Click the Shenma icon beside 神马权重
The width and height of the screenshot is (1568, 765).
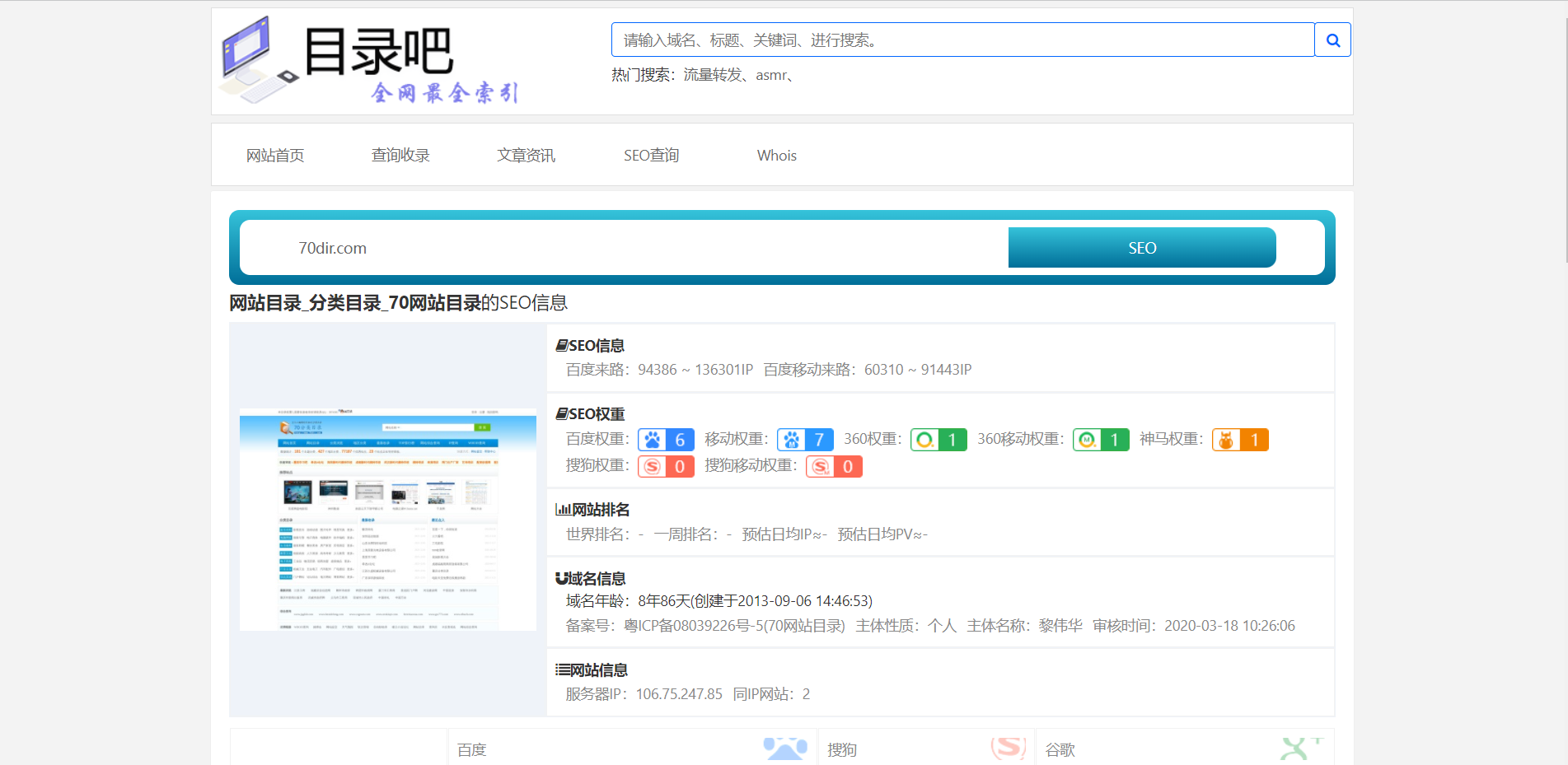click(x=1227, y=440)
